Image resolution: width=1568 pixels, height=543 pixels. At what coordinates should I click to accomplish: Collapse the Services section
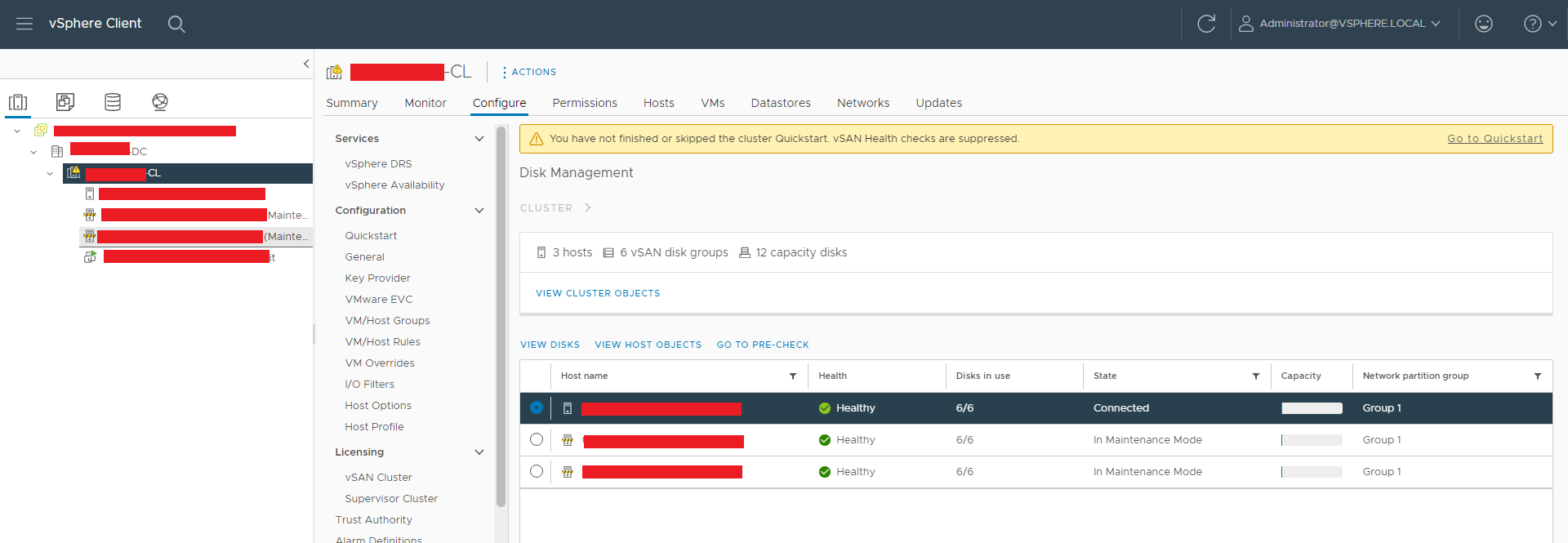click(479, 139)
